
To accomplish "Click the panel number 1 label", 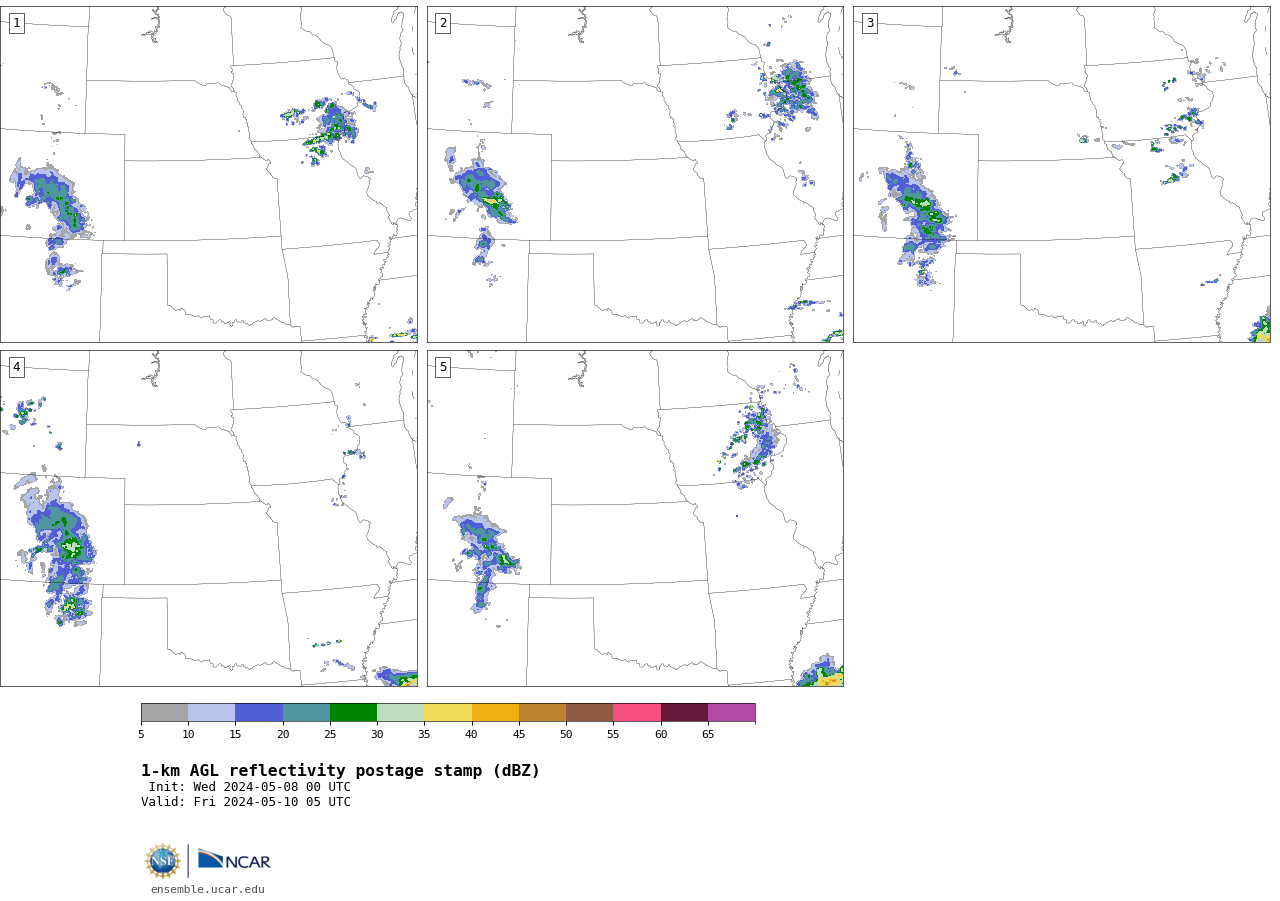I will tap(17, 23).
